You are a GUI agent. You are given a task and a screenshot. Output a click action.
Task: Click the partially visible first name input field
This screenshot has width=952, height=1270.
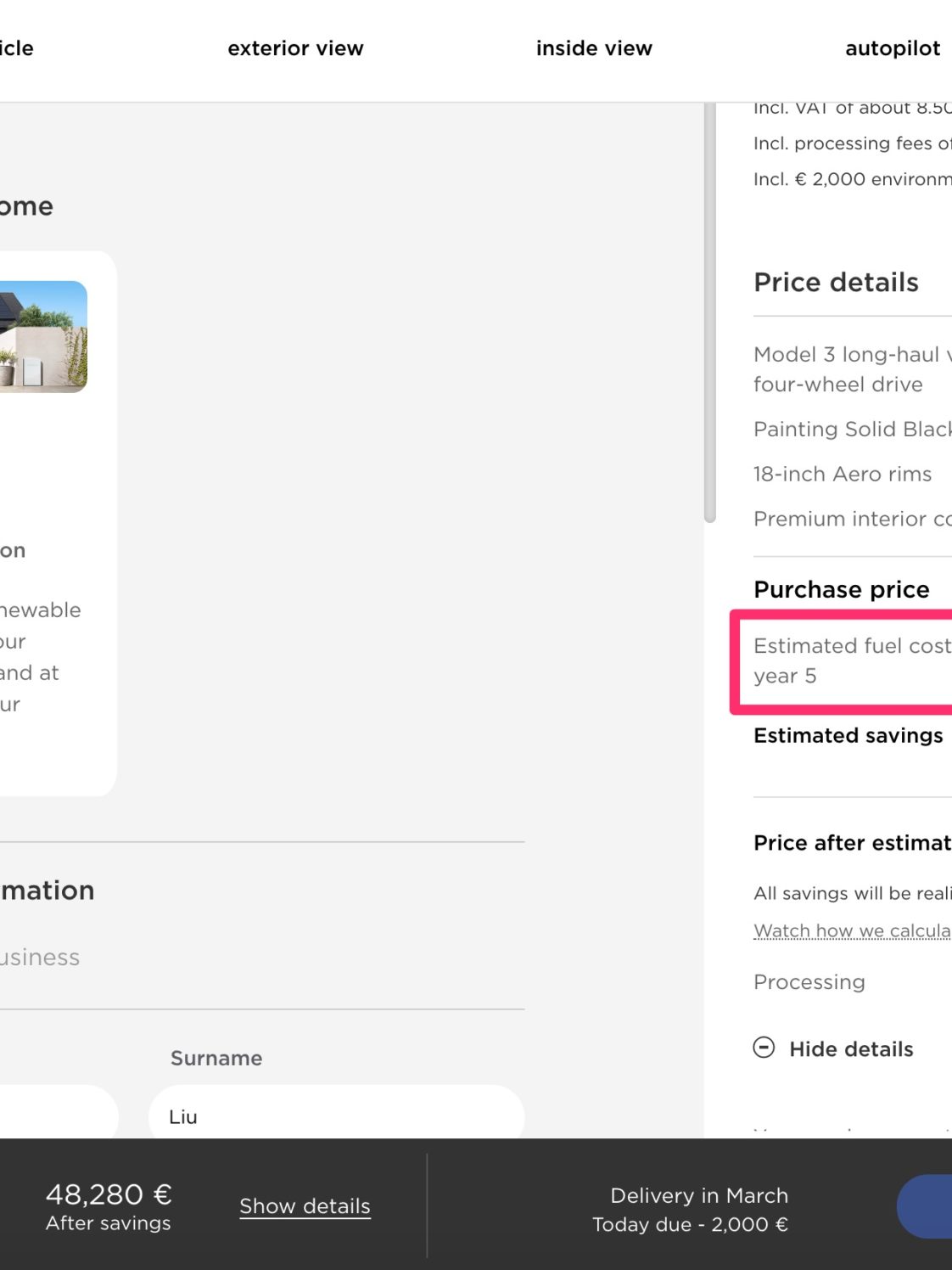pyautogui.click(x=59, y=1112)
